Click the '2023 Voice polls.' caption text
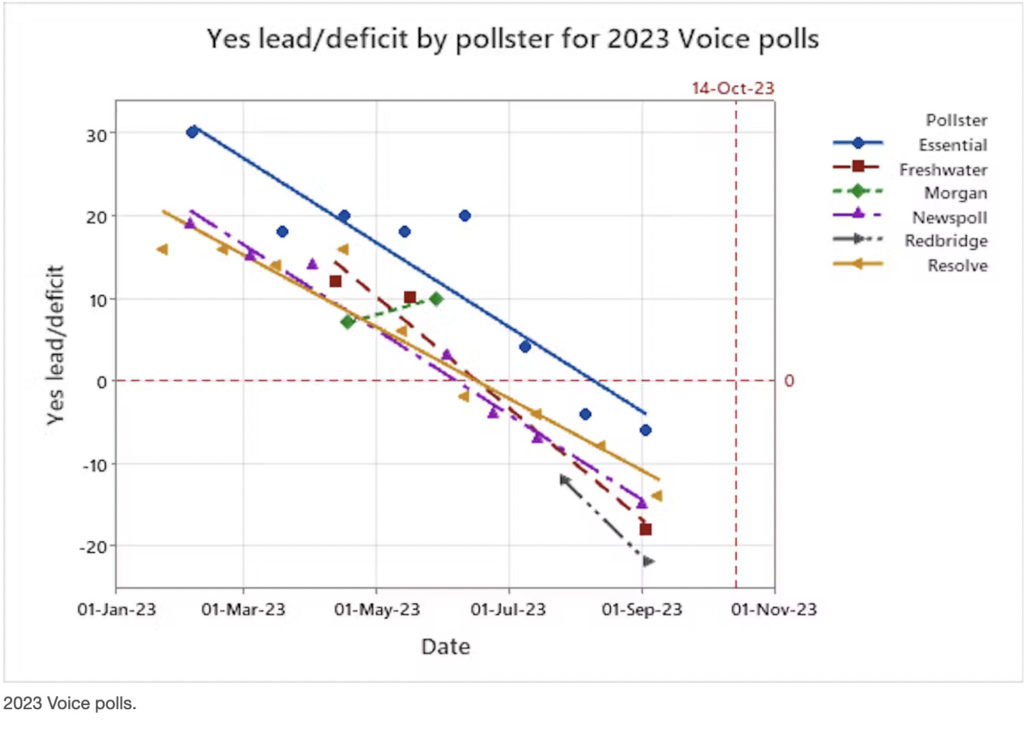The image size is (1024, 743). pyautogui.click(x=70, y=705)
